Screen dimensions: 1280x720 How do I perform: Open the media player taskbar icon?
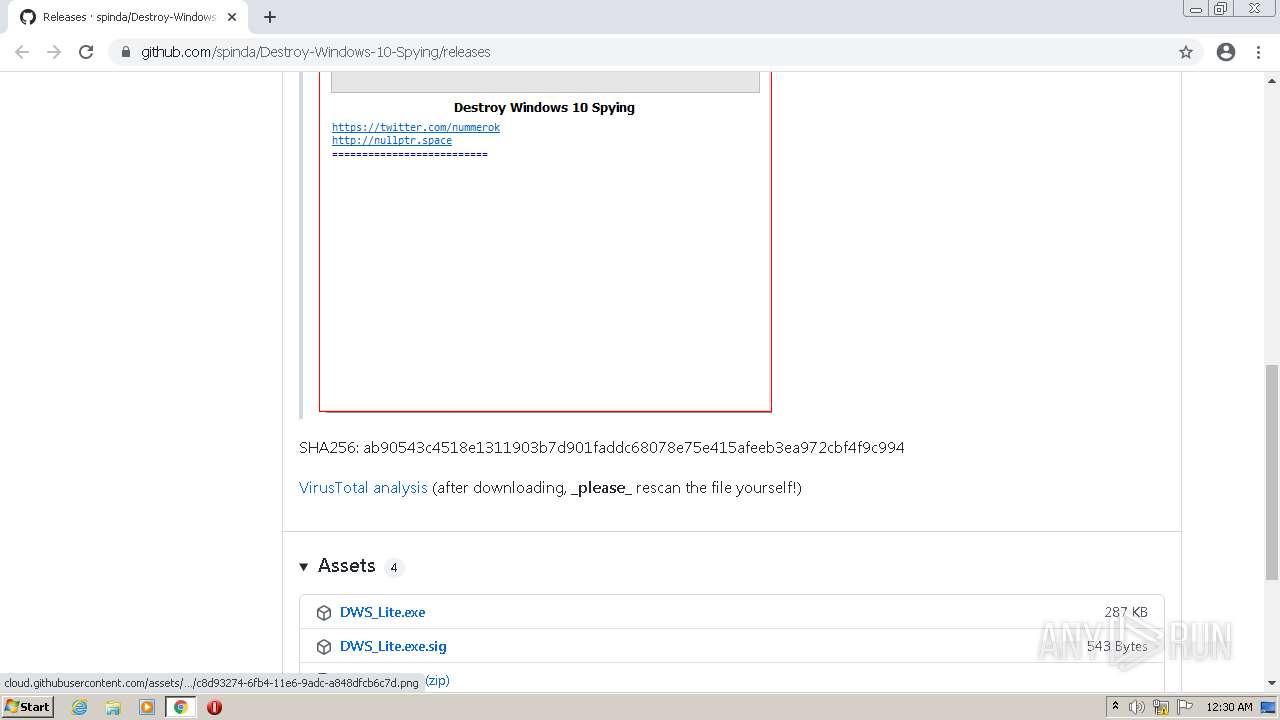click(x=147, y=707)
